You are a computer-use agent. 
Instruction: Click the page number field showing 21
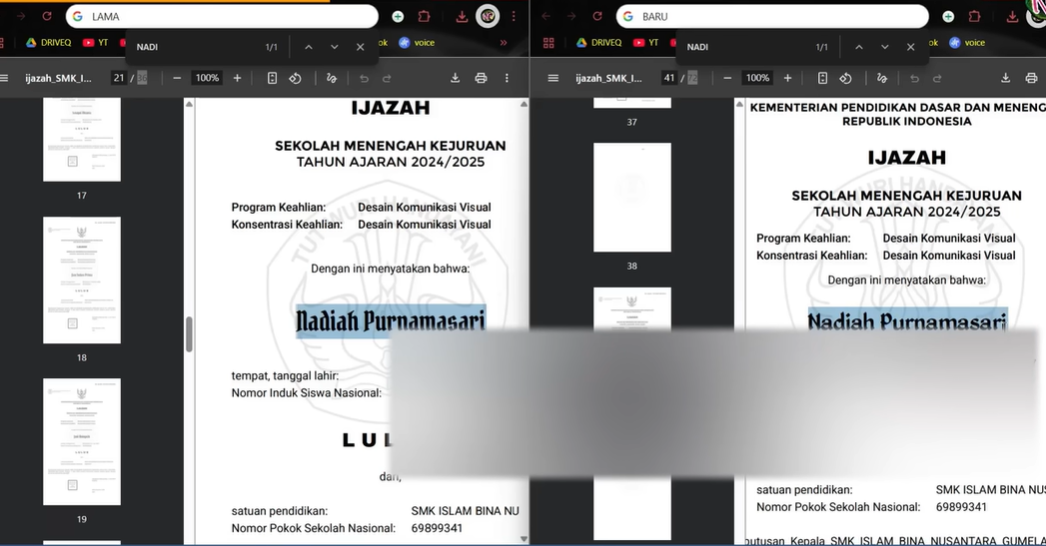pos(118,78)
